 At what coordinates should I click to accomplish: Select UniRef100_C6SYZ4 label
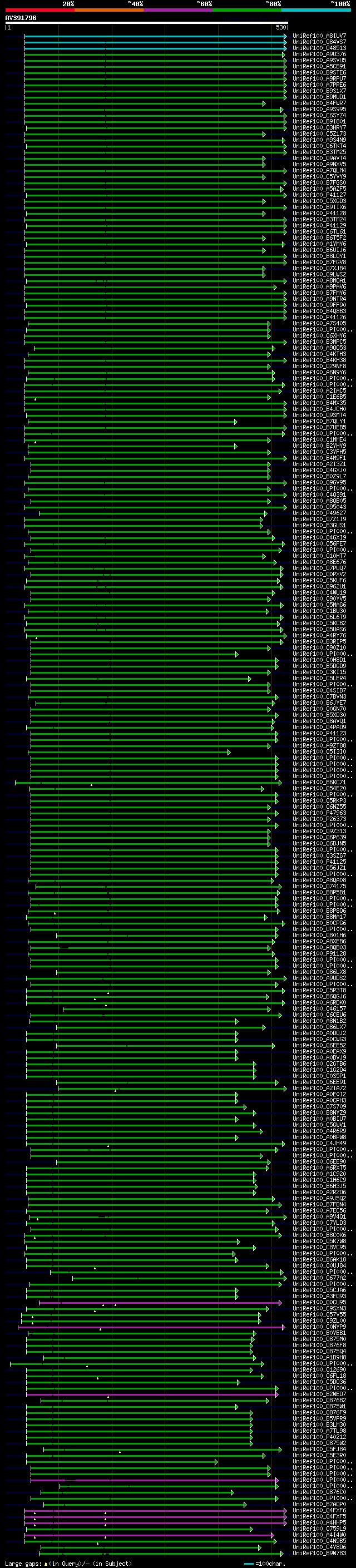tap(319, 116)
